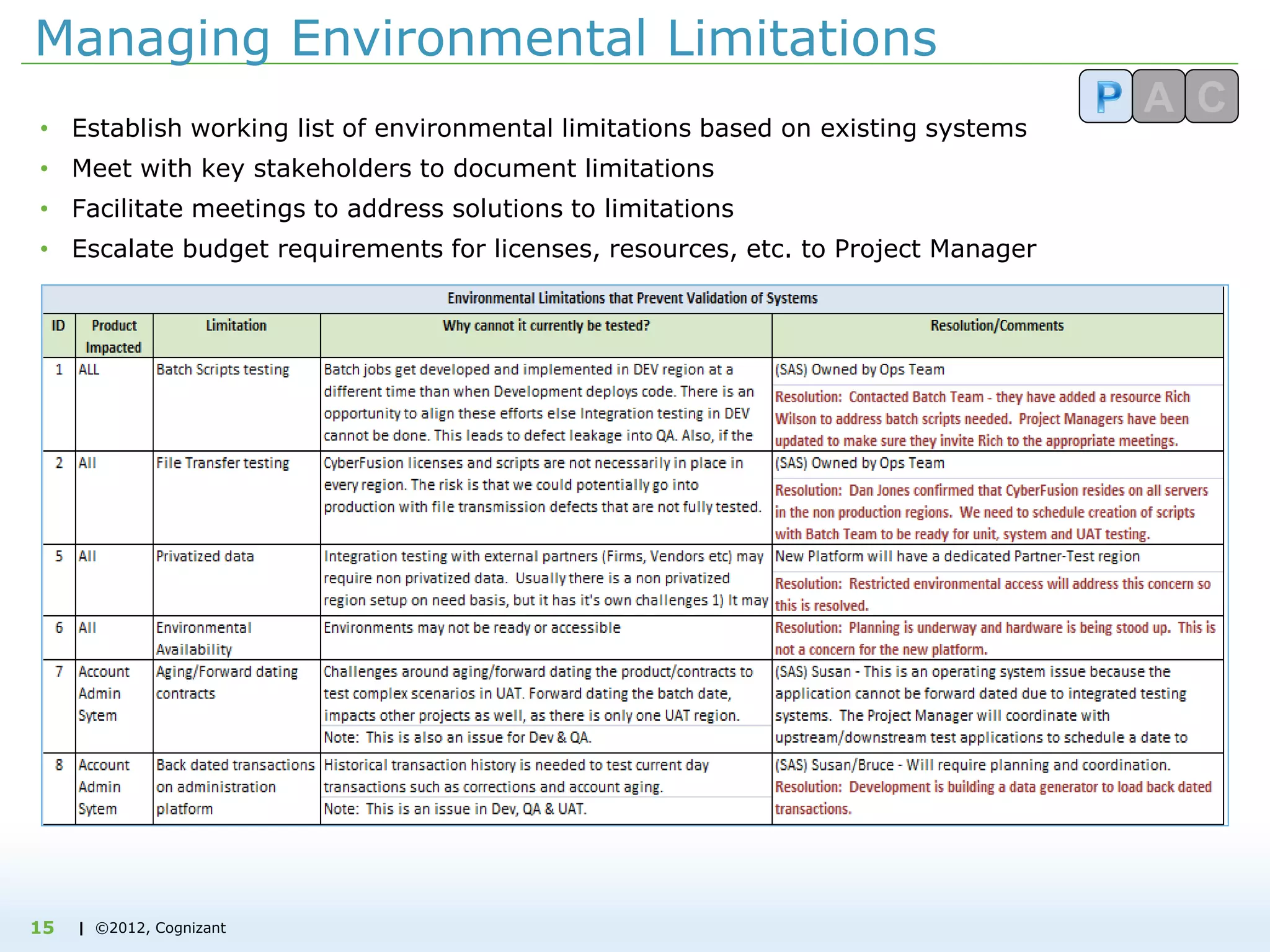Click red 'Resolution: Contacted Batch Team' text
Image resolution: width=1270 pixels, height=952 pixels.
coord(983,419)
